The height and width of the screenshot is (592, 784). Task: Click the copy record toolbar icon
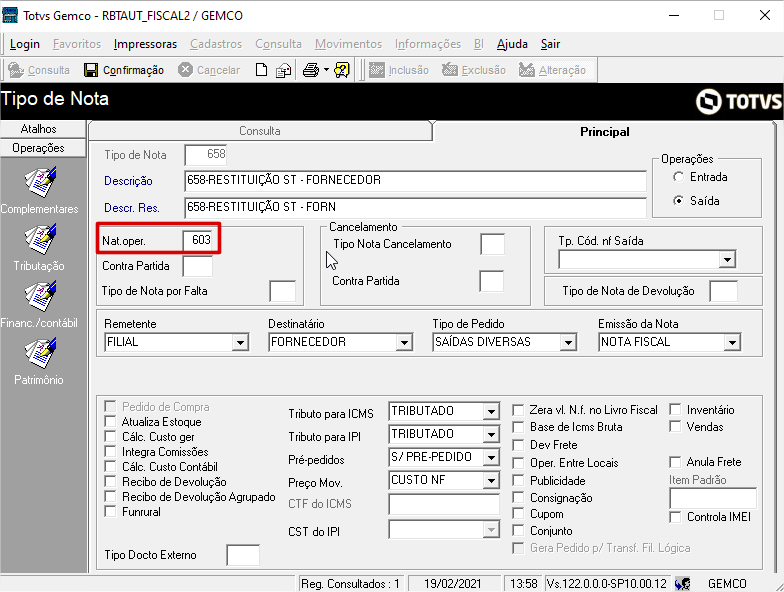pos(284,70)
